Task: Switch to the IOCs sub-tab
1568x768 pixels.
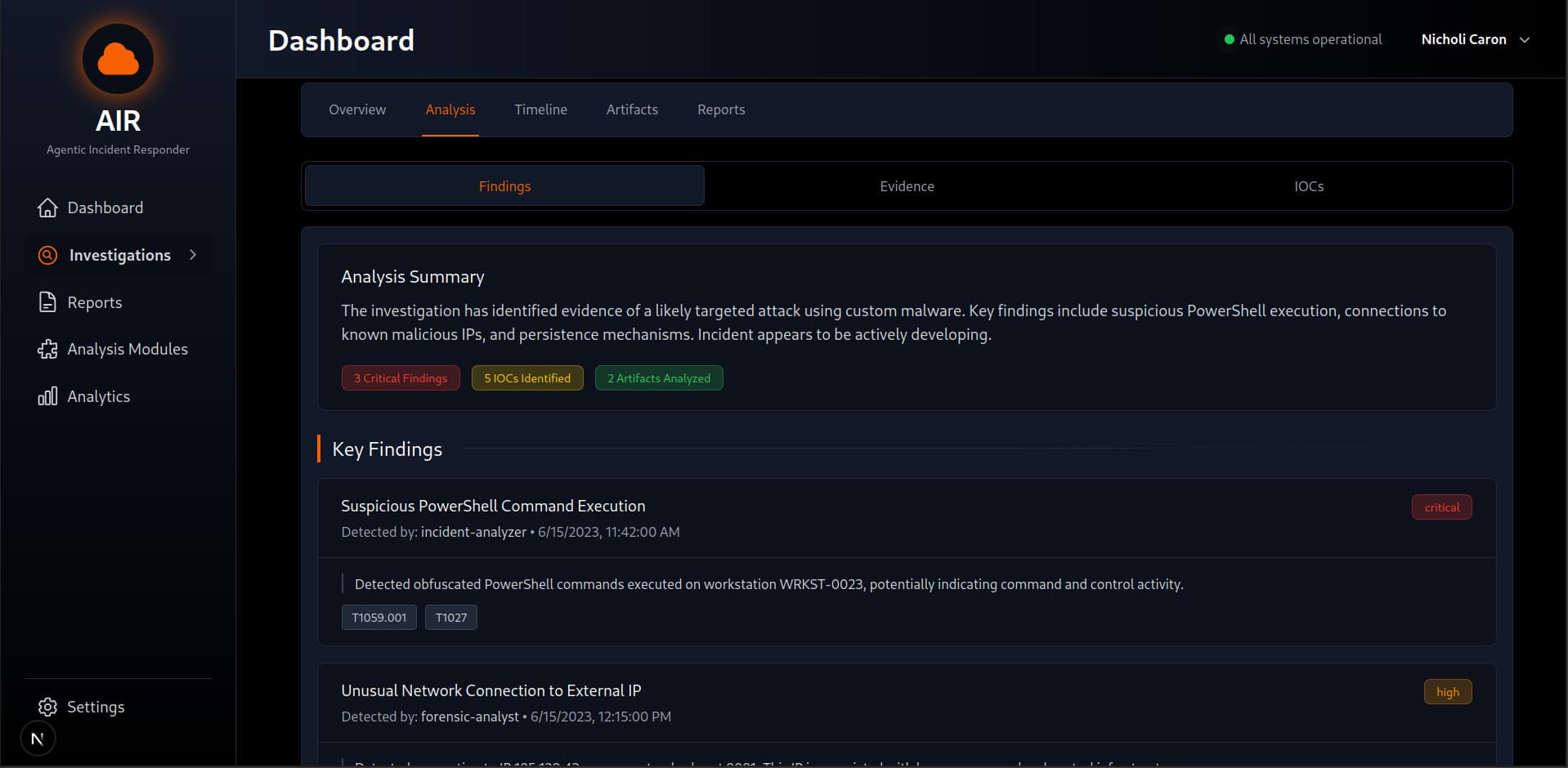Action: (1309, 186)
